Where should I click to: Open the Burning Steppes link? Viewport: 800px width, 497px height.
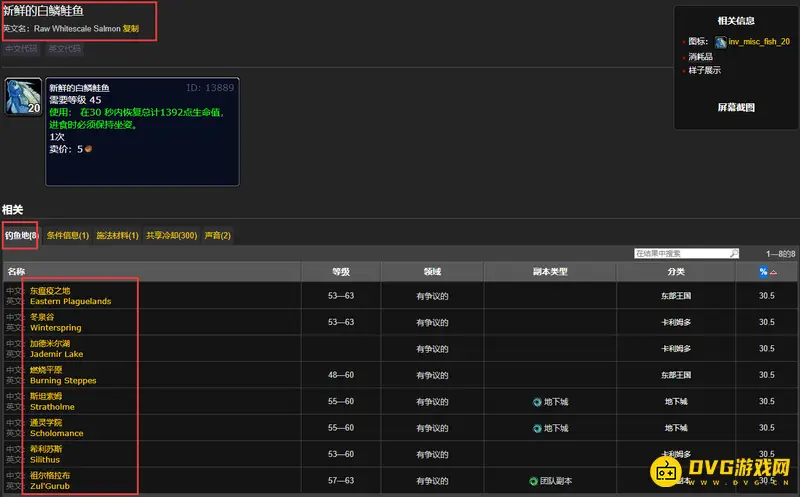[63, 381]
